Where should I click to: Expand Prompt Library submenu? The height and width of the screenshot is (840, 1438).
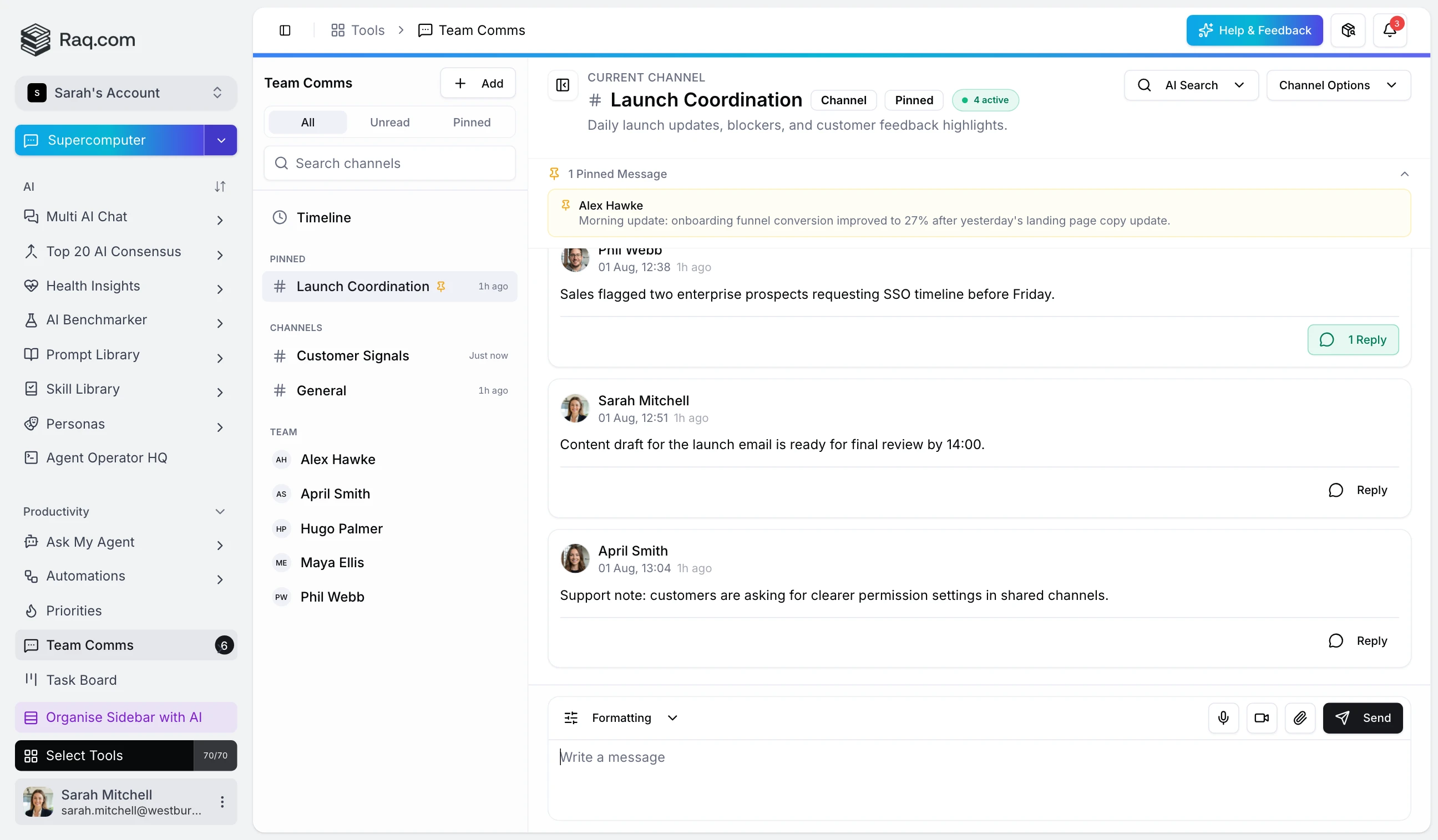[220, 358]
